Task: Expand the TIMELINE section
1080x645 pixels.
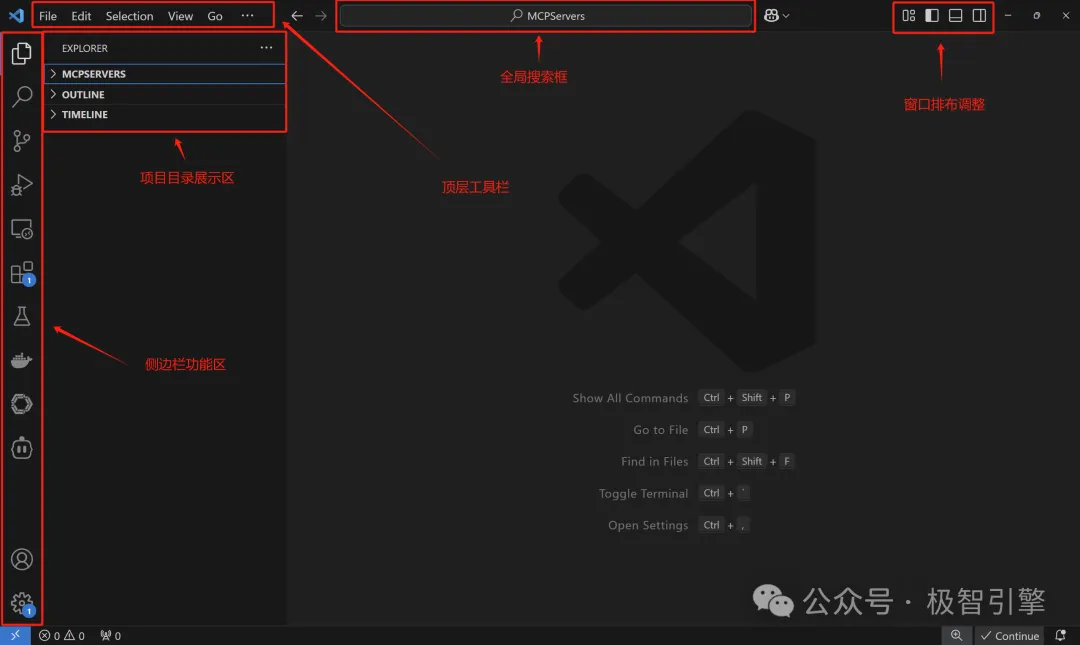Action: click(84, 114)
